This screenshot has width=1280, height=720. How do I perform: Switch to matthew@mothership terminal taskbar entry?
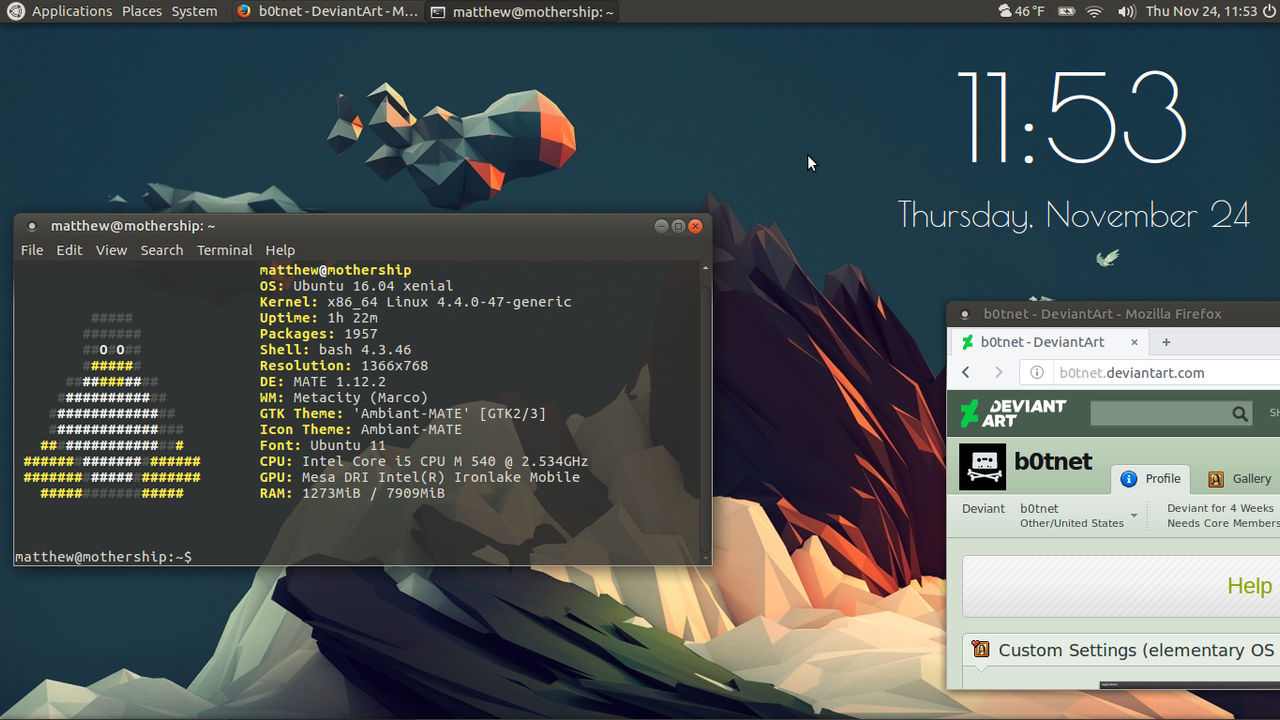pos(522,11)
